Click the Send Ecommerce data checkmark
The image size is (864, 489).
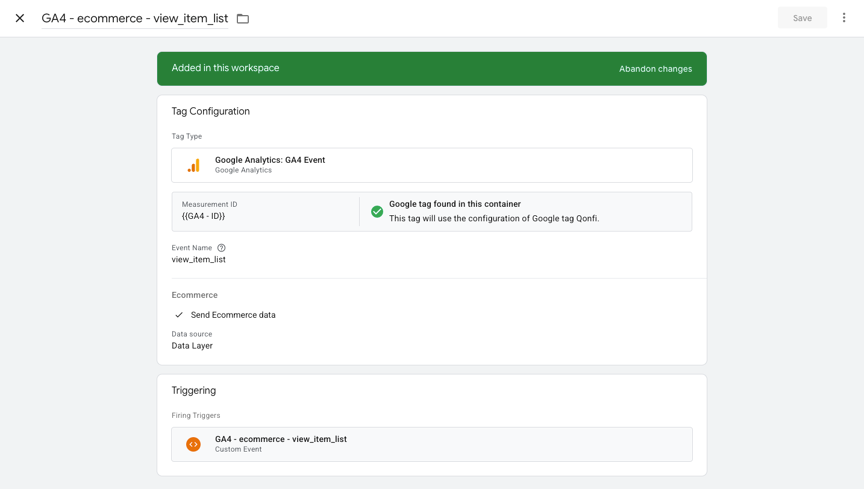(x=179, y=315)
